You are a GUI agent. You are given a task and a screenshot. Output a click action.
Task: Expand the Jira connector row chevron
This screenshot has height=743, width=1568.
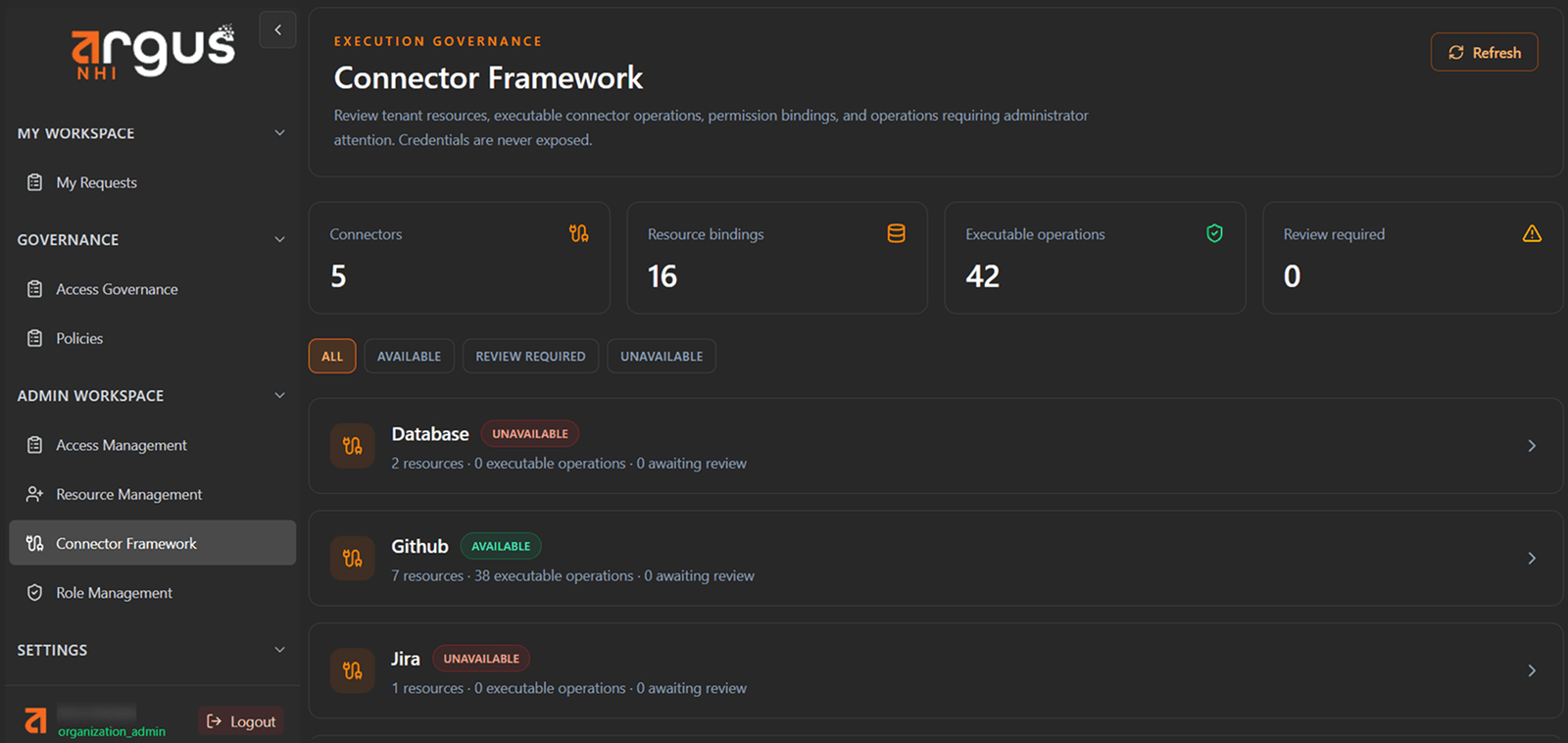click(1532, 670)
